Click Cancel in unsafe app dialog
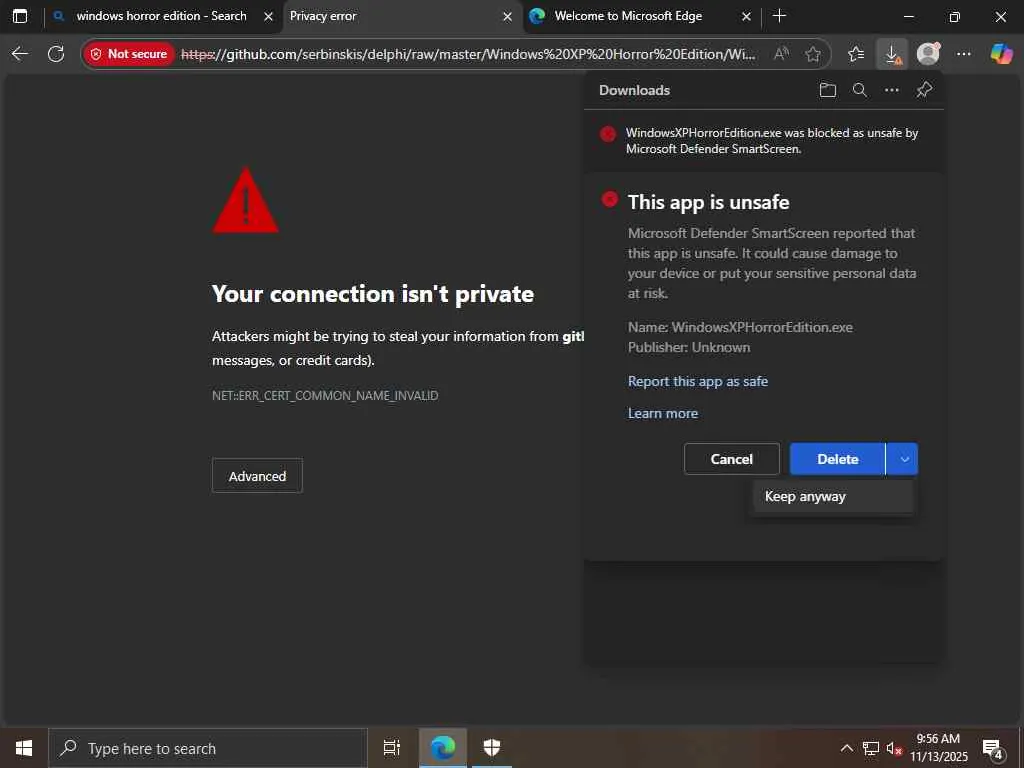The height and width of the screenshot is (768, 1024). (731, 459)
